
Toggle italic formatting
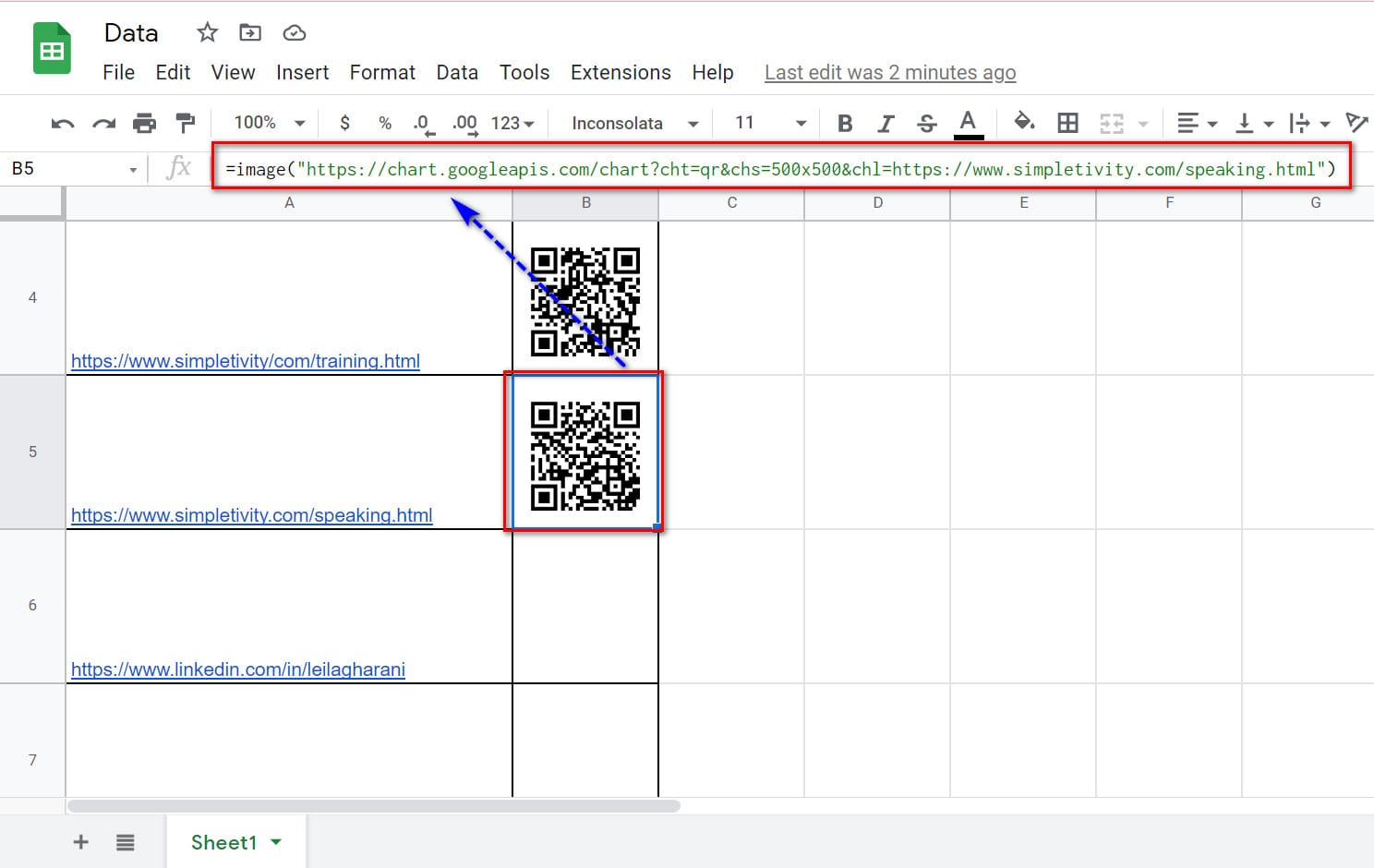coord(886,124)
